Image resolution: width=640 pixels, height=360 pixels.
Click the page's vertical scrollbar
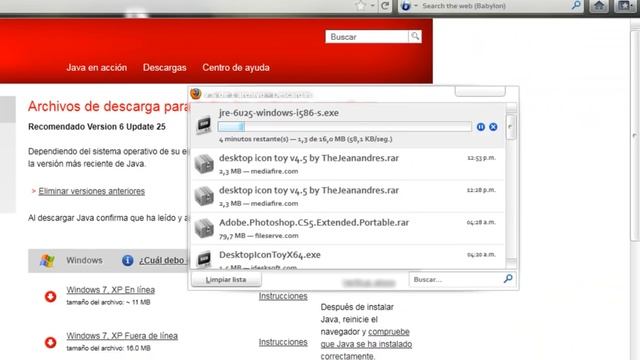point(635,135)
